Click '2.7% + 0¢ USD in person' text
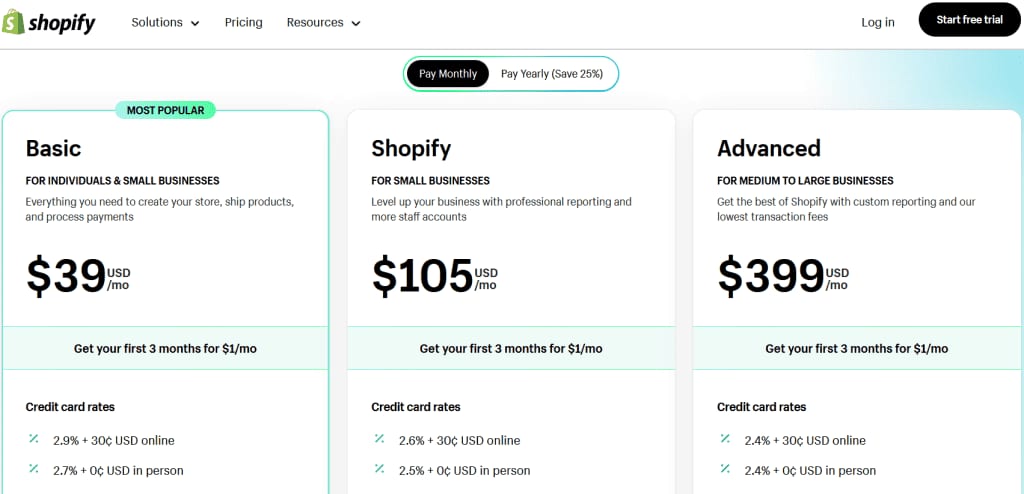 [x=118, y=470]
